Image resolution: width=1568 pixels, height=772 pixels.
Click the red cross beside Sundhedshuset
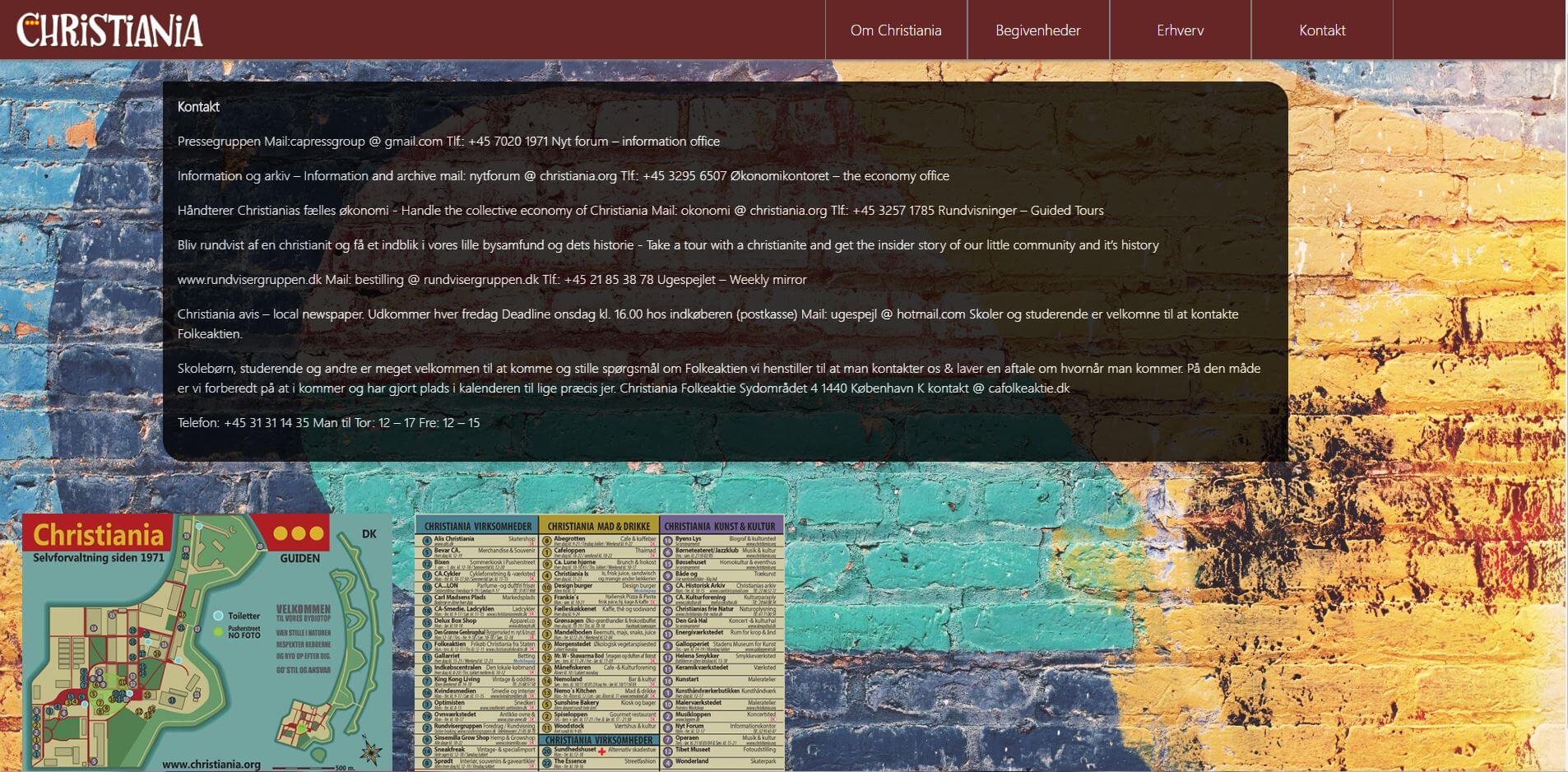pos(601,751)
